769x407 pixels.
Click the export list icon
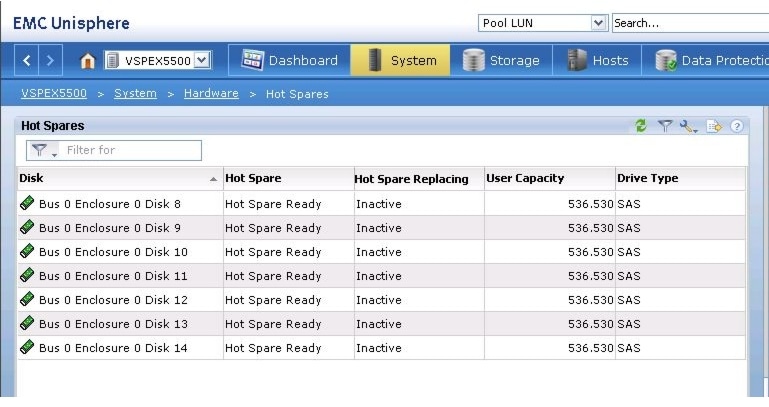tap(714, 127)
